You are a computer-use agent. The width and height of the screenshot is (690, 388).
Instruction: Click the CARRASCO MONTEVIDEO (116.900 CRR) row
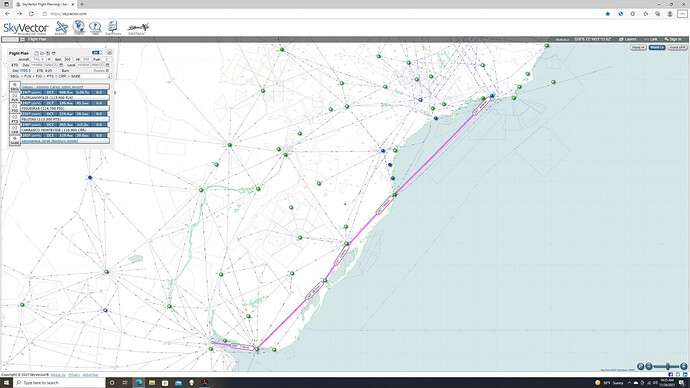pyautogui.click(x=65, y=130)
